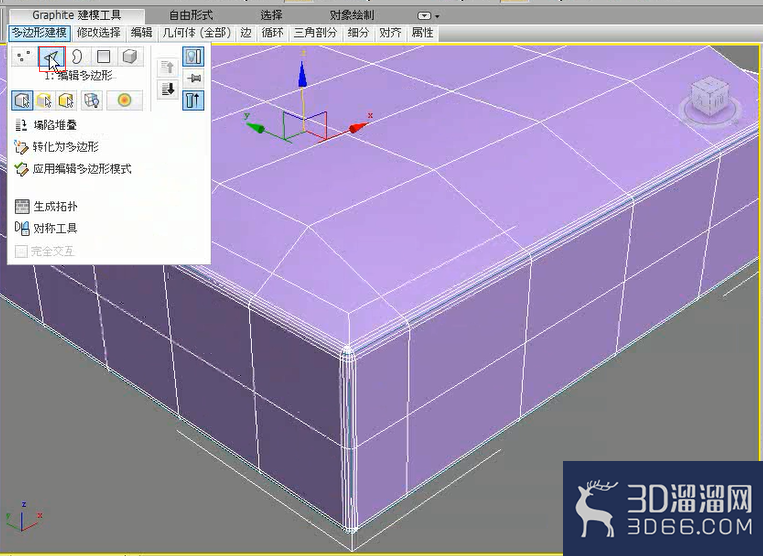This screenshot has height=556, width=763.
Task: Expand 多边形建模 panel
Action: point(39,33)
